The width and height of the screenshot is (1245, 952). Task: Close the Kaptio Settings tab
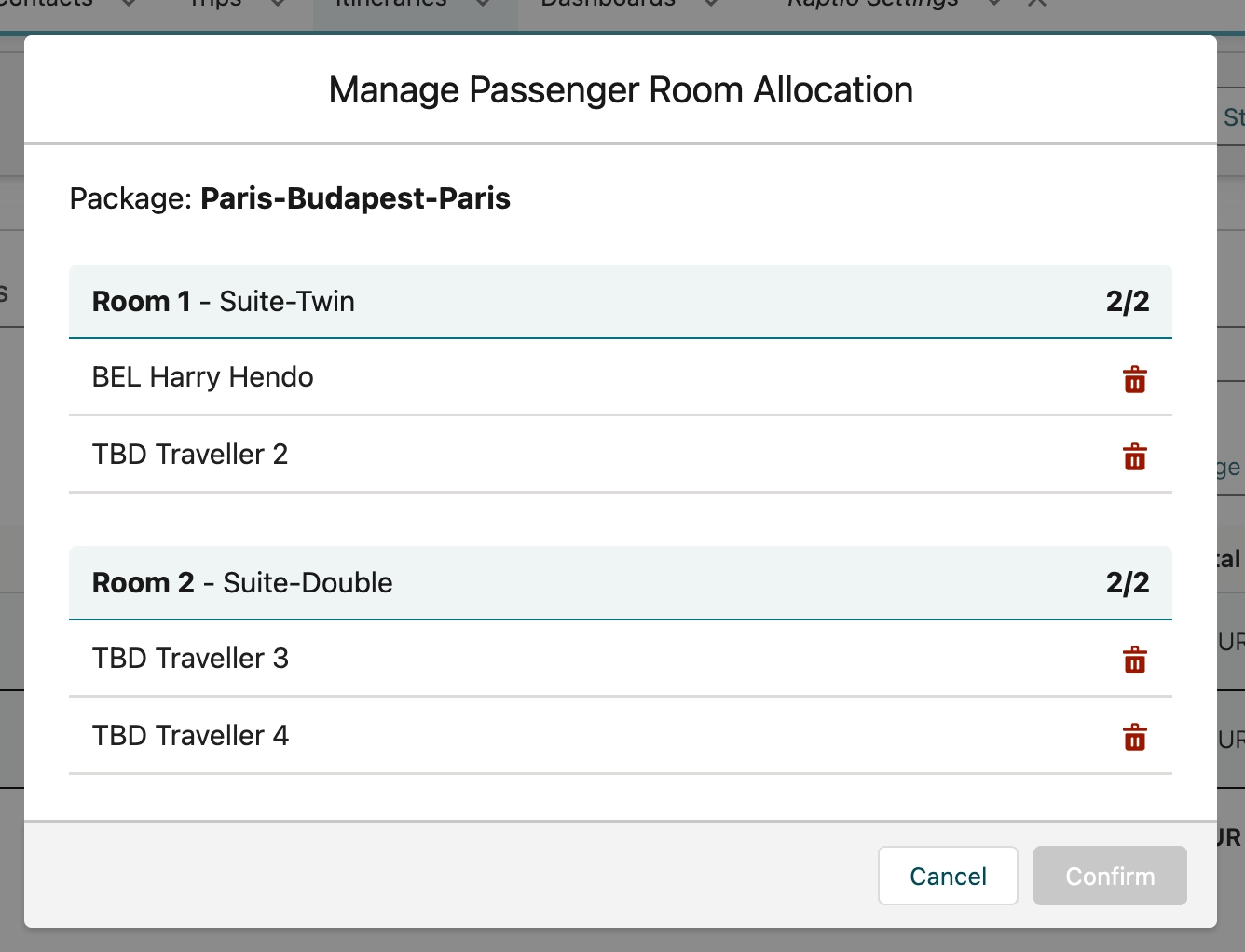(x=1036, y=5)
